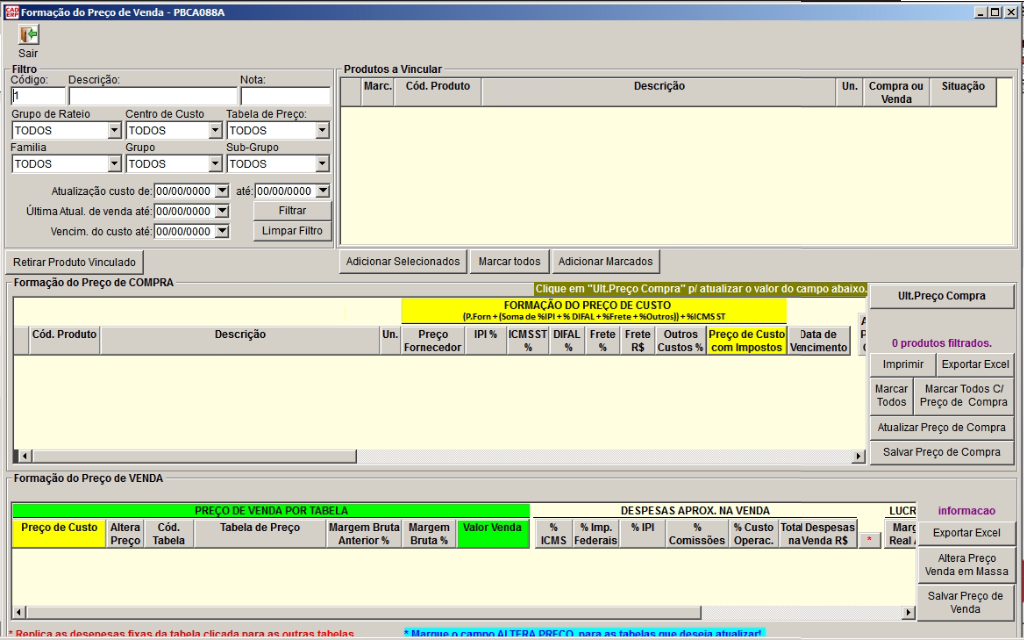Click Salvar Preço de Venda button

966,603
